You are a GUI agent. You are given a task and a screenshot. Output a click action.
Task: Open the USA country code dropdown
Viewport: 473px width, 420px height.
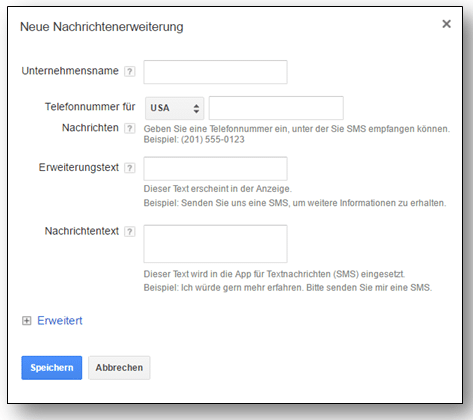point(175,108)
